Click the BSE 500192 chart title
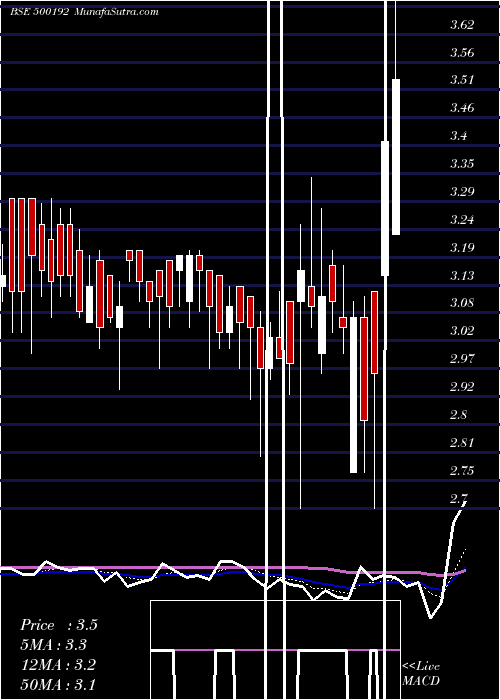Image resolution: width=500 pixels, height=700 pixels. coord(39,12)
